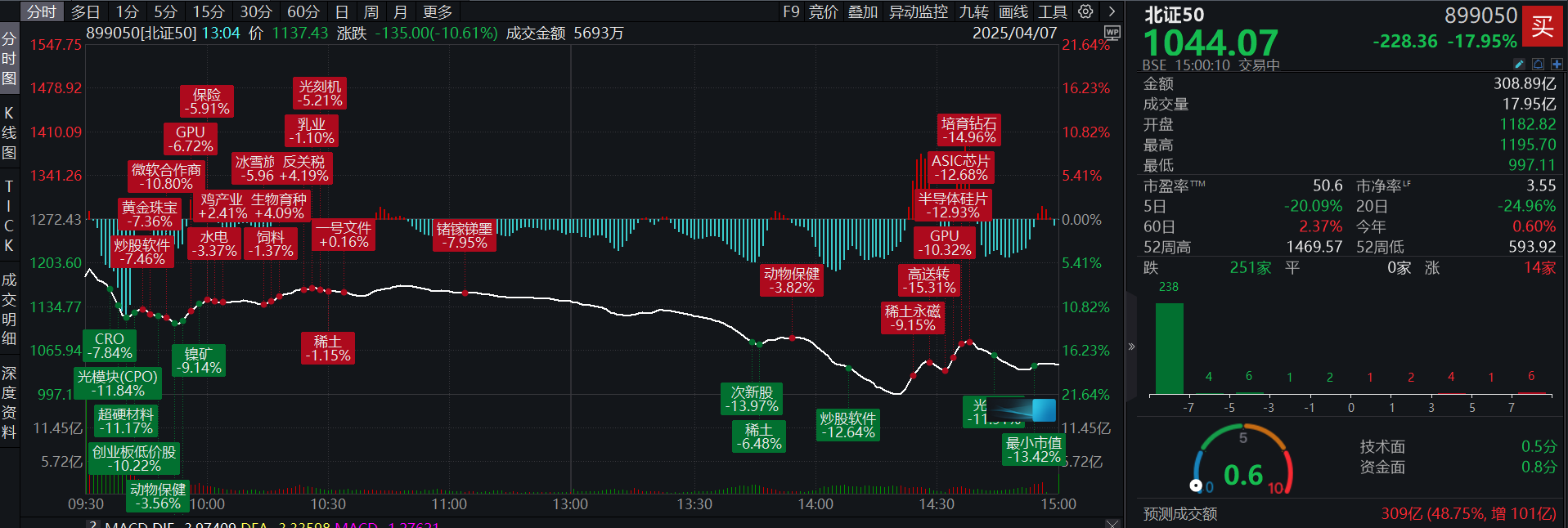Click the 跌 251家 decliners count
1568x528 pixels.
(1207, 267)
